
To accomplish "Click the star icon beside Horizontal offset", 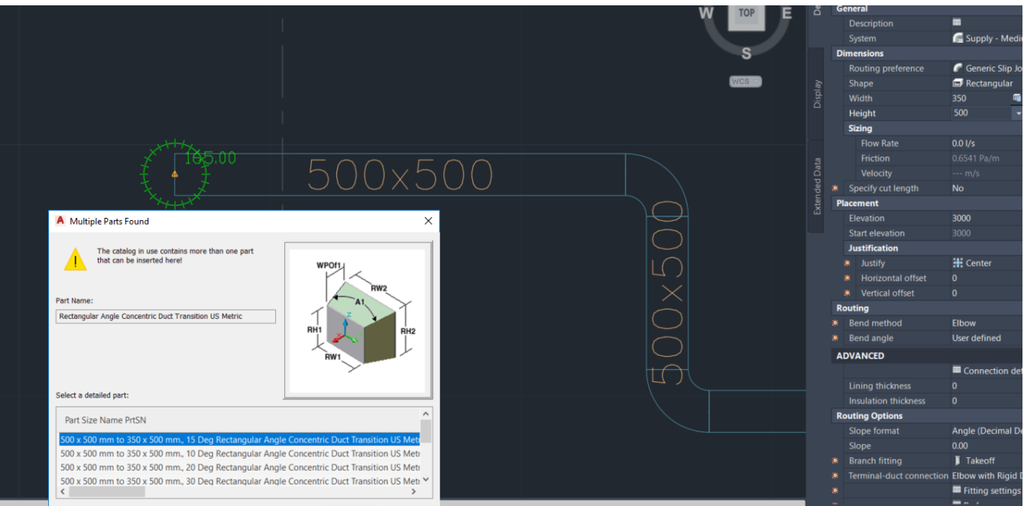I will point(847,278).
